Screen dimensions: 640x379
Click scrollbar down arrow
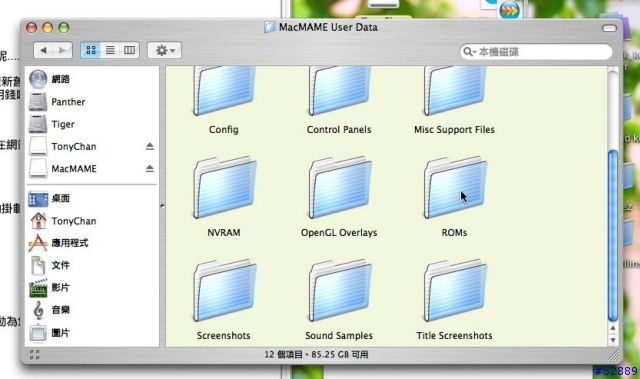[x=613, y=339]
